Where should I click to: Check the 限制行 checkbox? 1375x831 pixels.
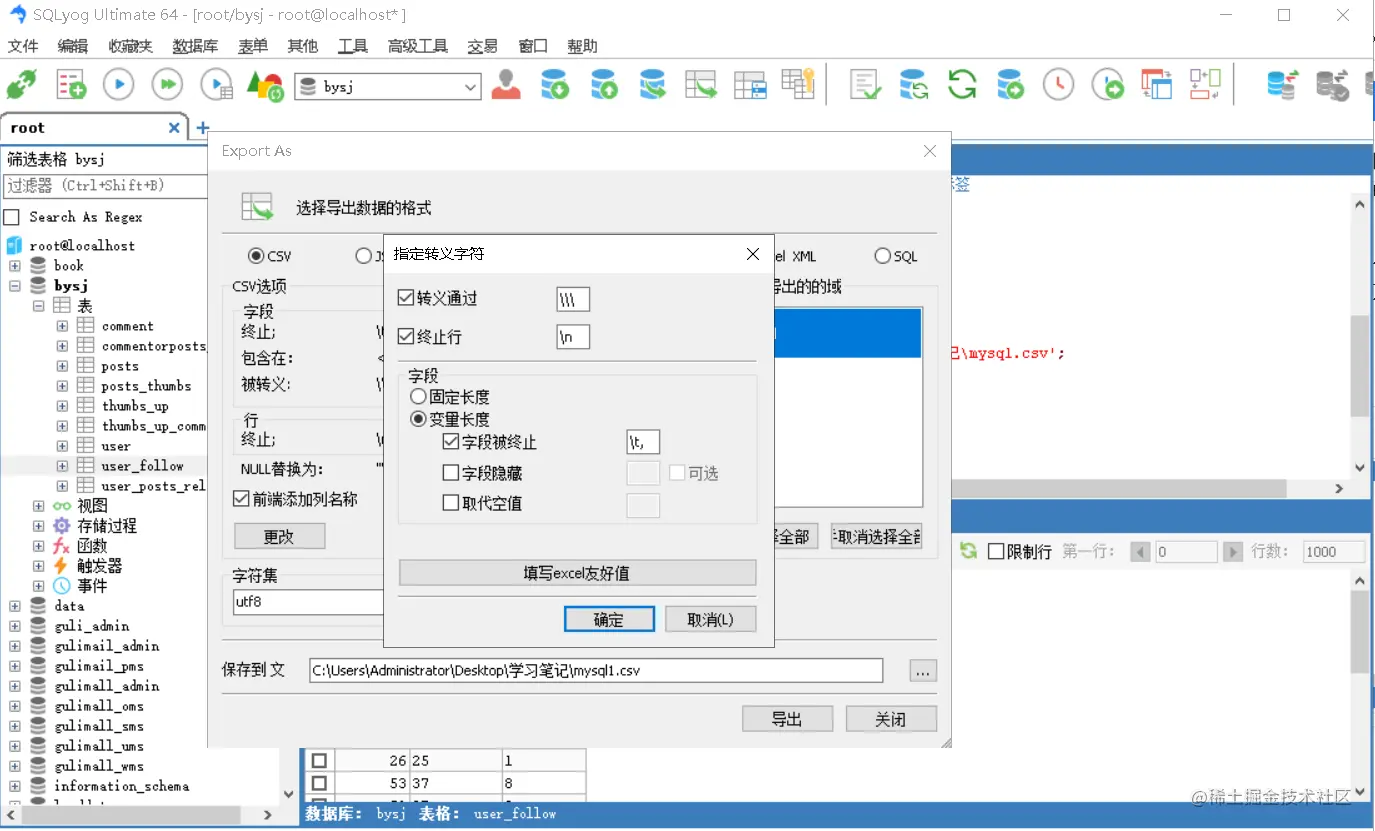coord(996,551)
